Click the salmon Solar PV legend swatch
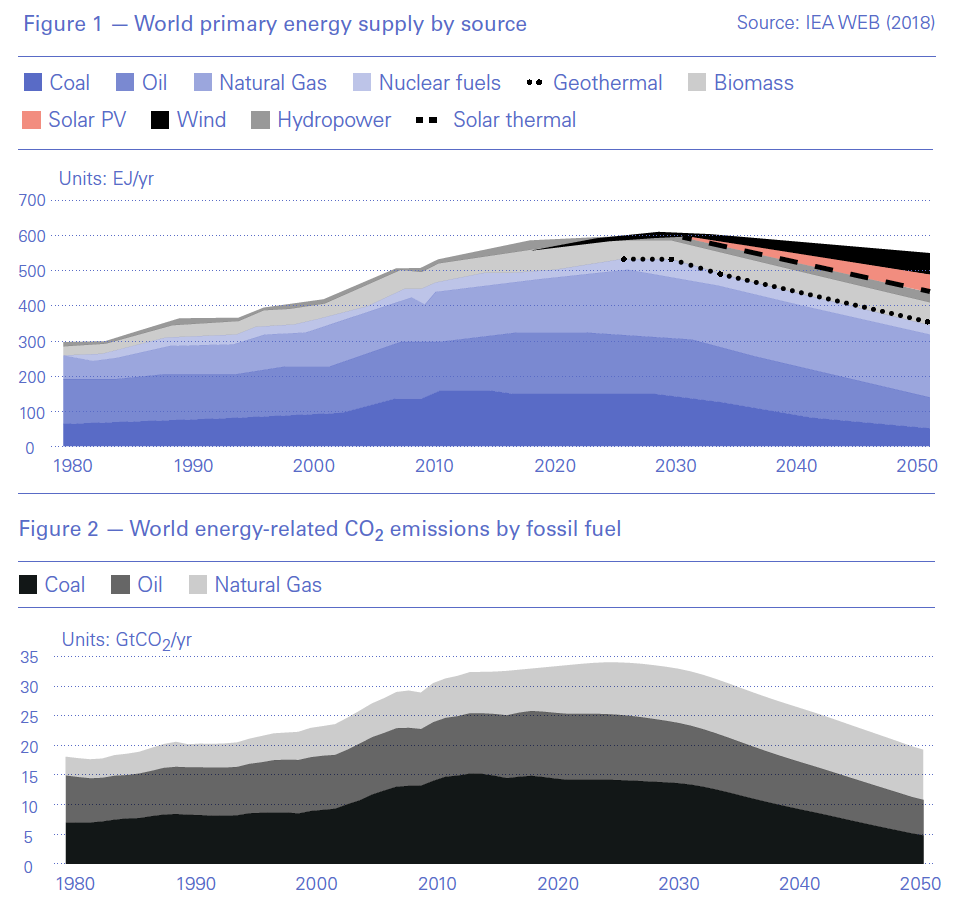Screen dimensions: 958x906 31,121
